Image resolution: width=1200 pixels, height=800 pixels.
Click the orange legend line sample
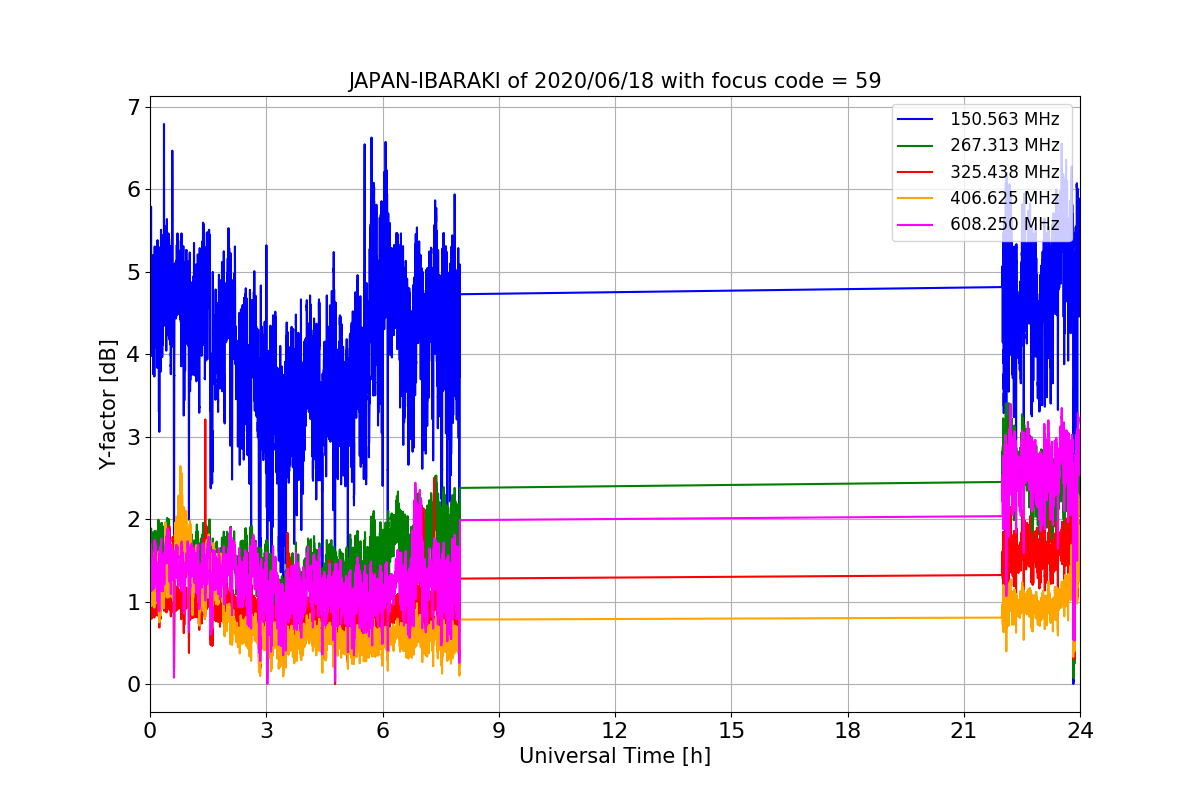(x=916, y=198)
